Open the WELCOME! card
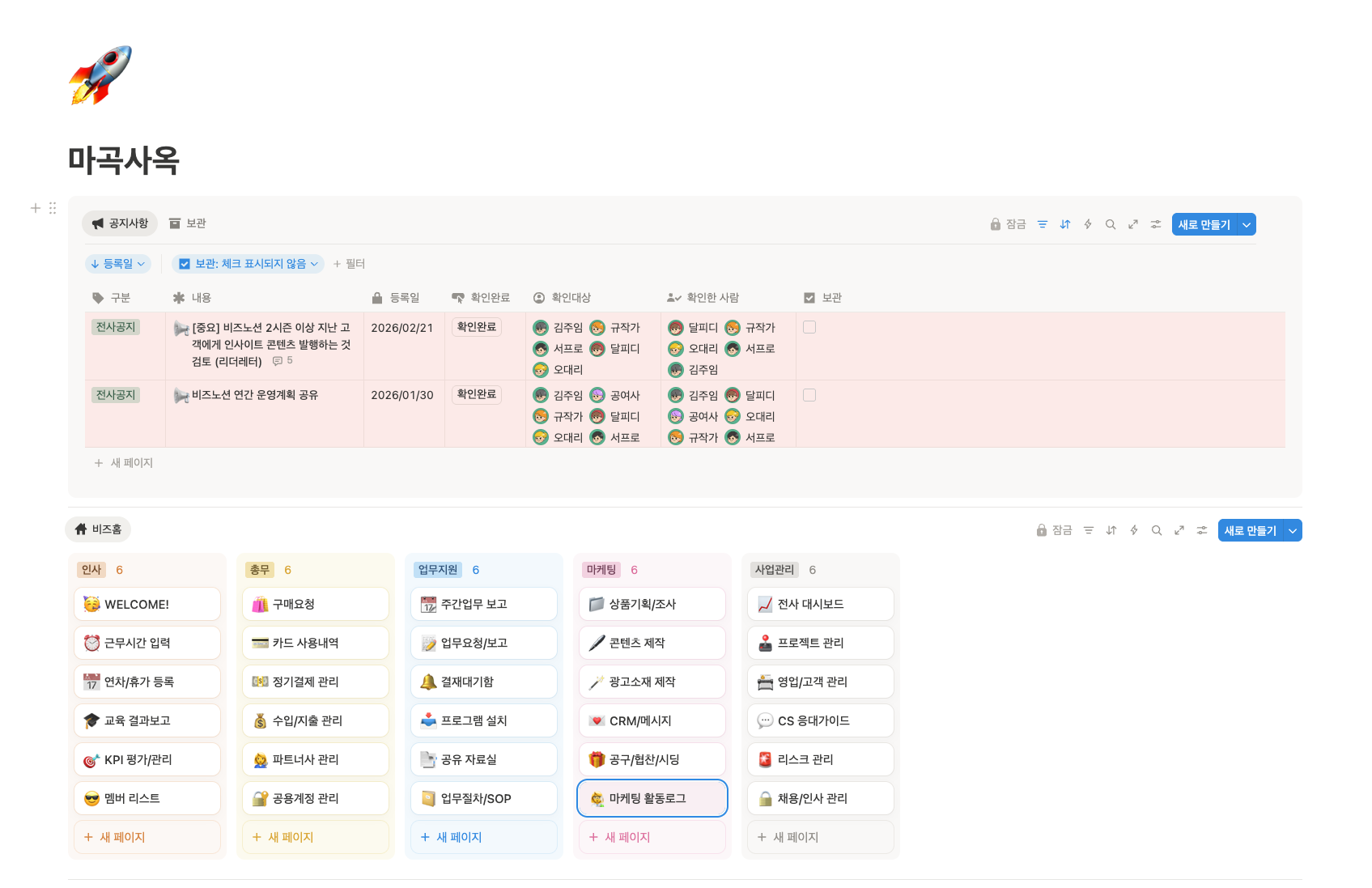This screenshot has height=888, width=1372. pyautogui.click(x=147, y=604)
